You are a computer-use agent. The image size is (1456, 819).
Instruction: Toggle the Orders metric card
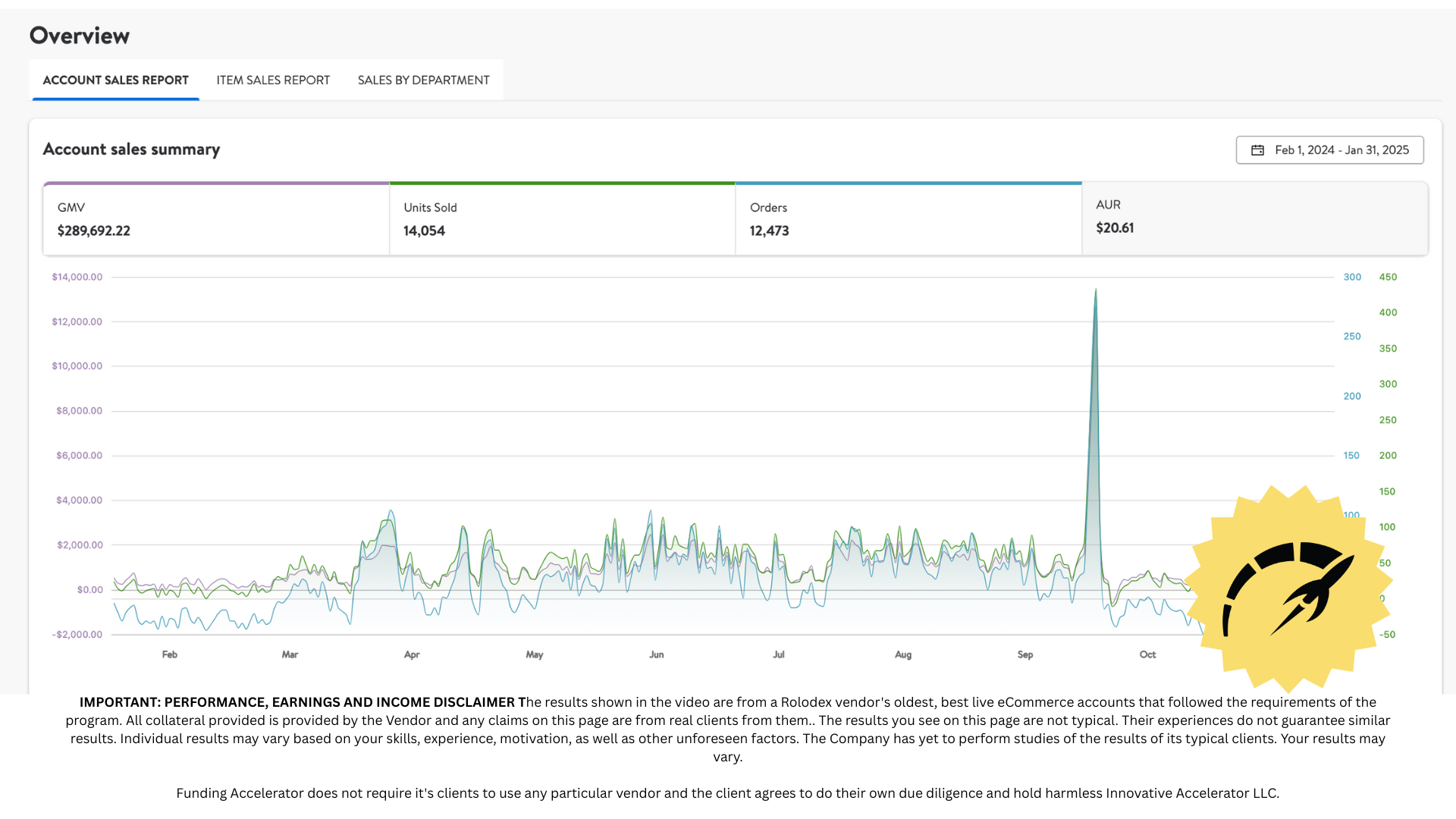coord(908,219)
